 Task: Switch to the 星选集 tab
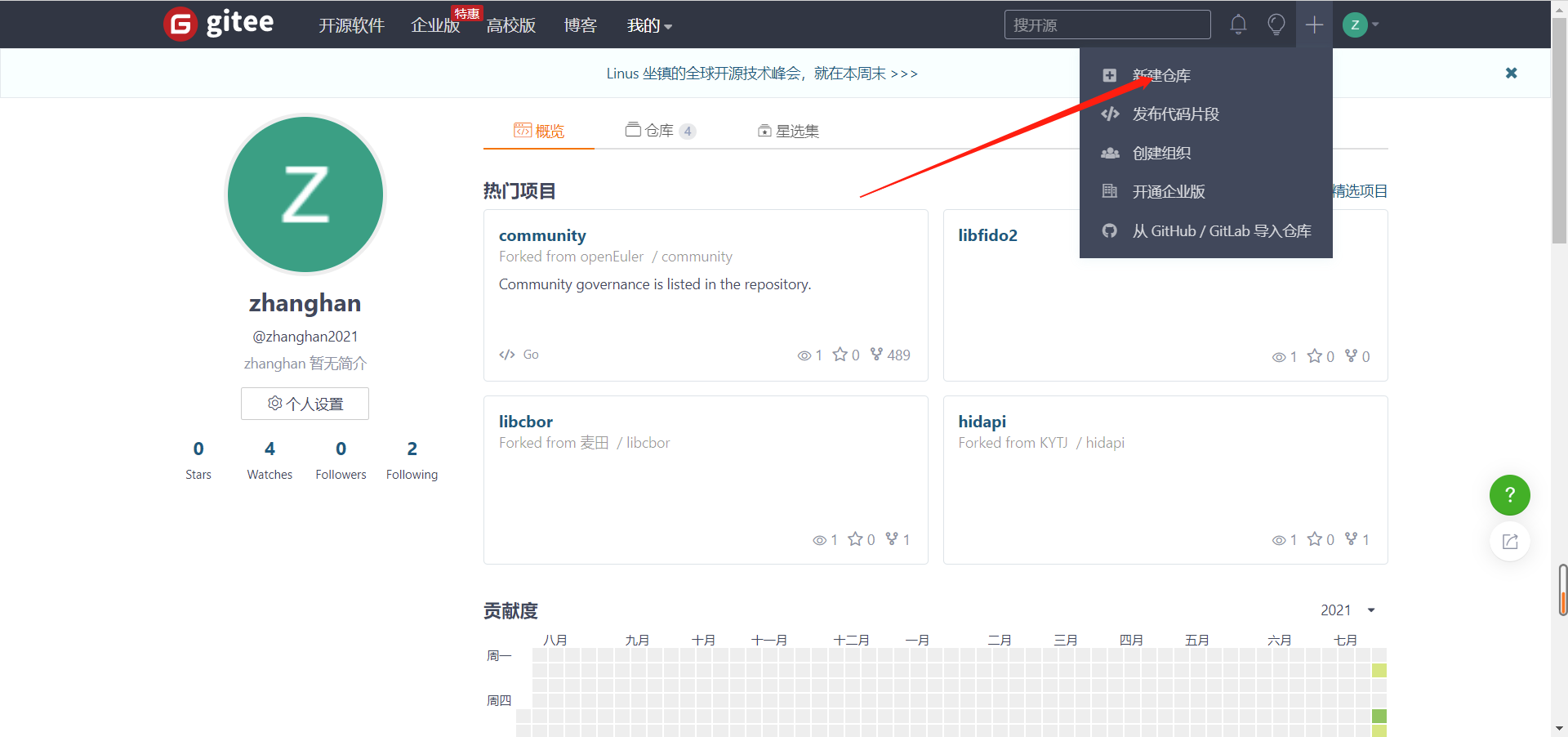point(787,130)
